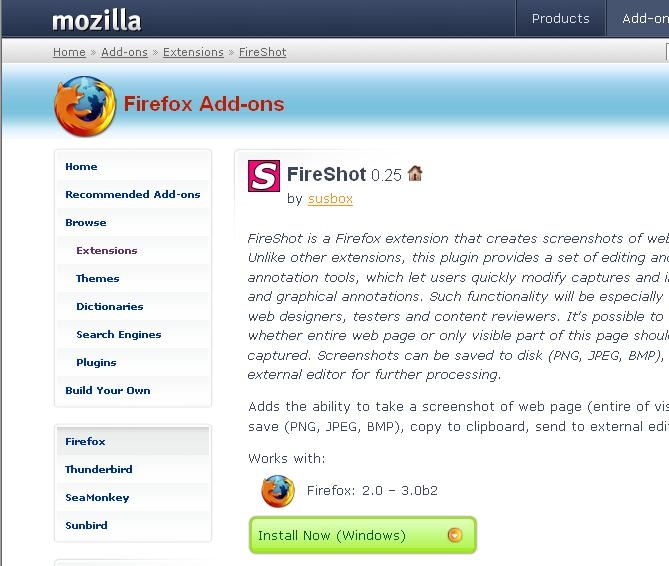
Task: Open Build Your Own in the sidebar
Action: point(107,391)
